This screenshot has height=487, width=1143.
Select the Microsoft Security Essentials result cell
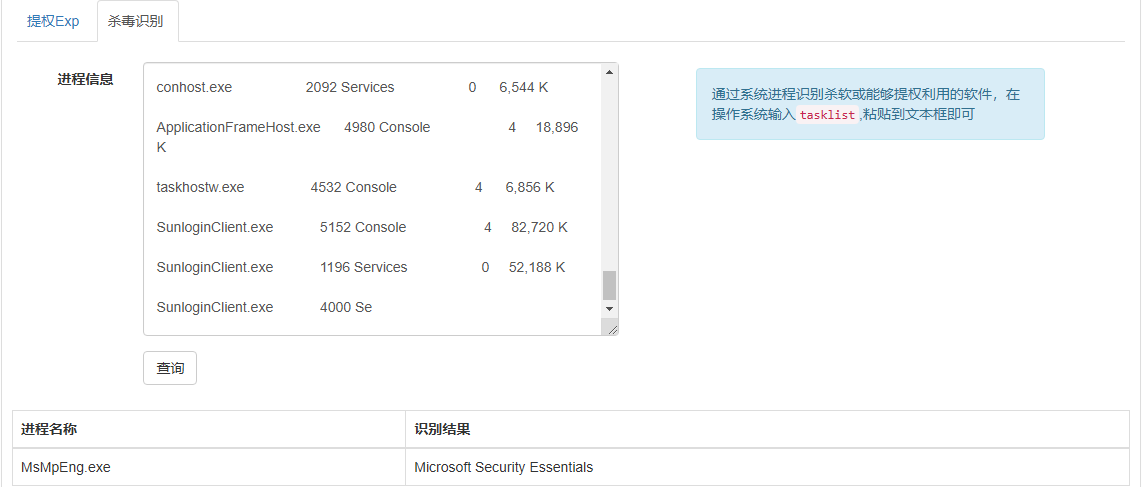point(504,467)
